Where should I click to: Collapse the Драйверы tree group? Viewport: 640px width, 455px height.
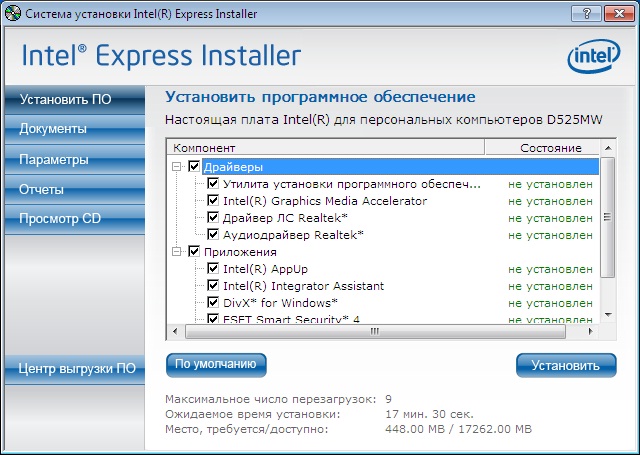point(178,167)
